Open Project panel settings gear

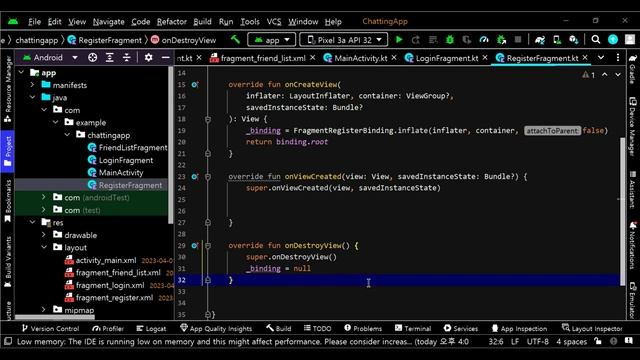(x=148, y=58)
